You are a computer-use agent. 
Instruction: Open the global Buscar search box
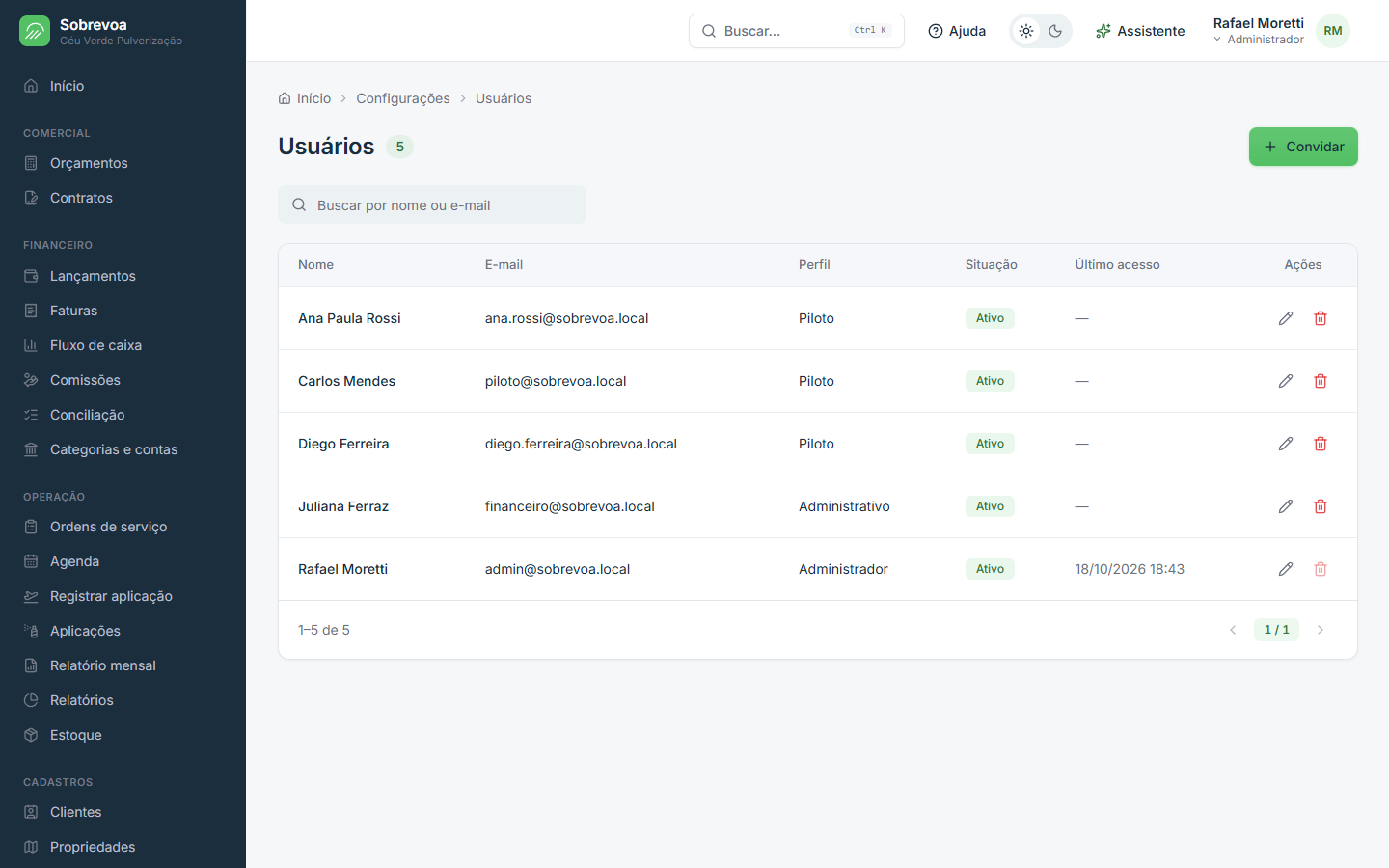(x=797, y=31)
